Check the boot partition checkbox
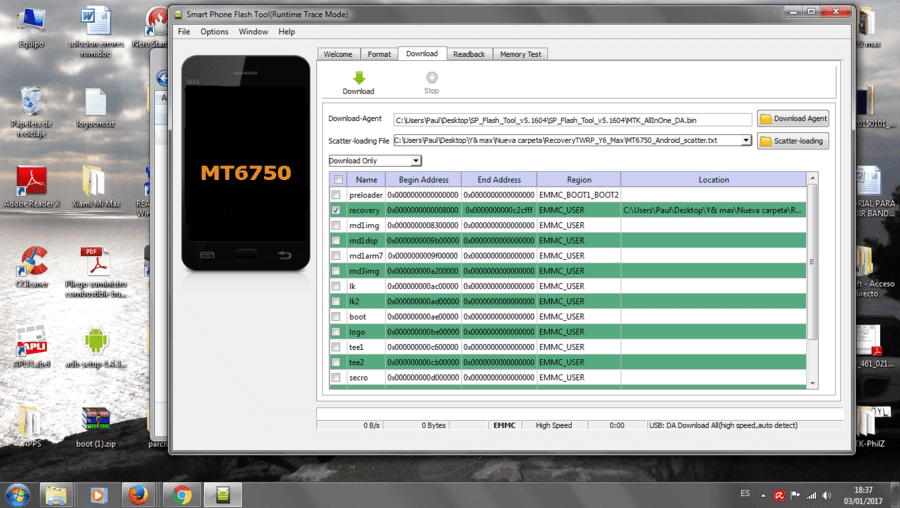900x508 pixels. (x=336, y=316)
